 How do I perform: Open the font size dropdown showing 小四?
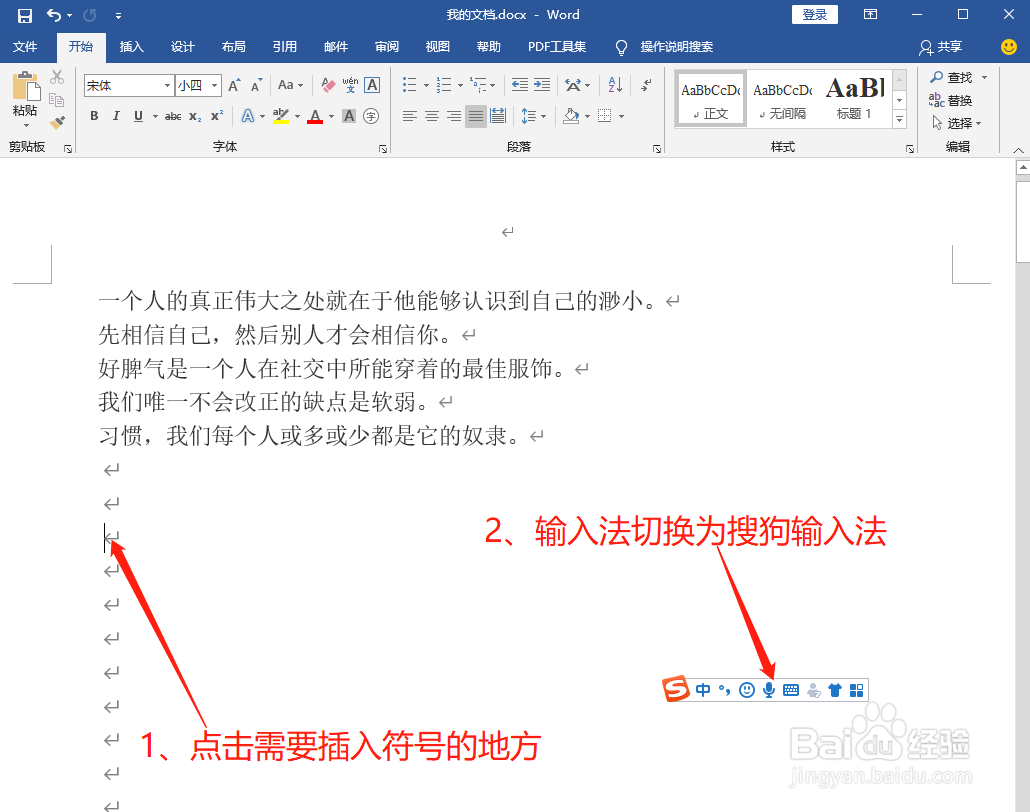pyautogui.click(x=213, y=86)
